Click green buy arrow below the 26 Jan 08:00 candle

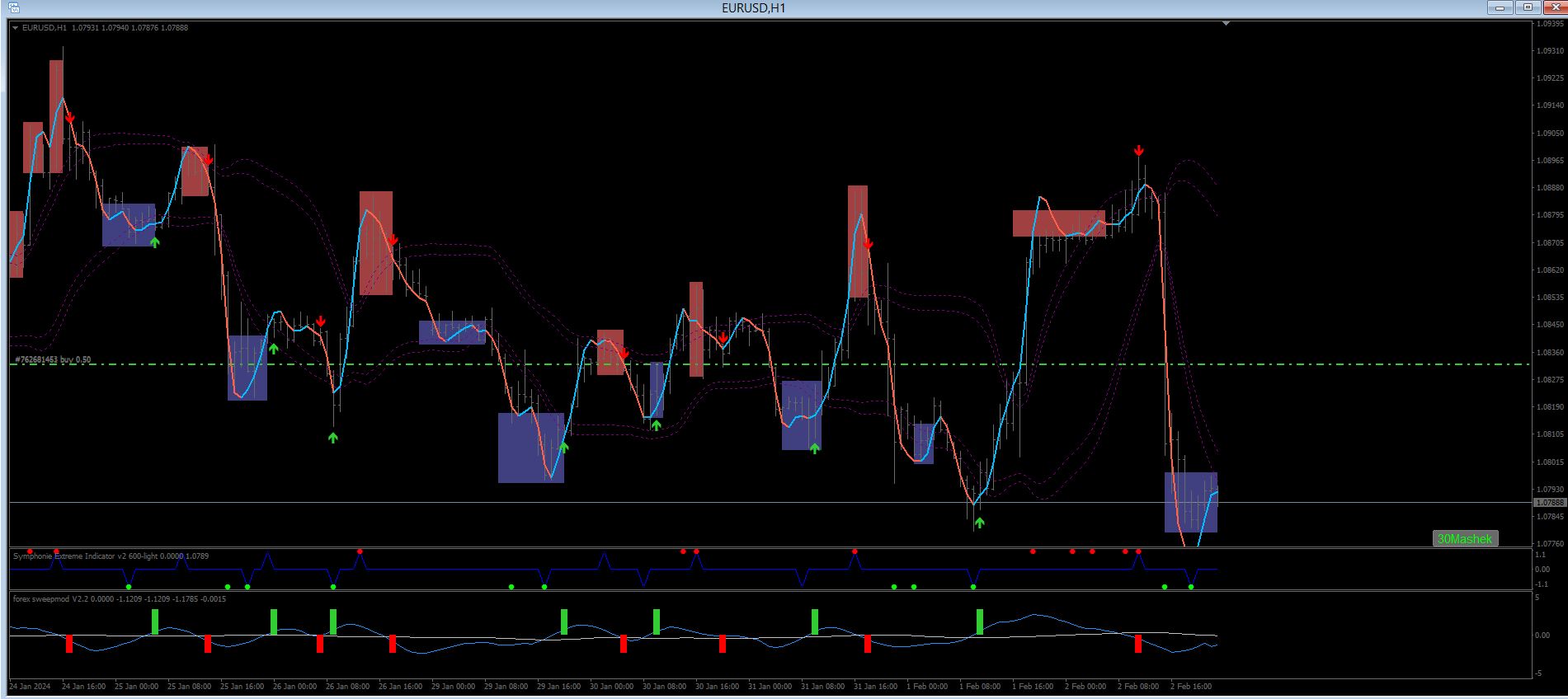point(332,438)
